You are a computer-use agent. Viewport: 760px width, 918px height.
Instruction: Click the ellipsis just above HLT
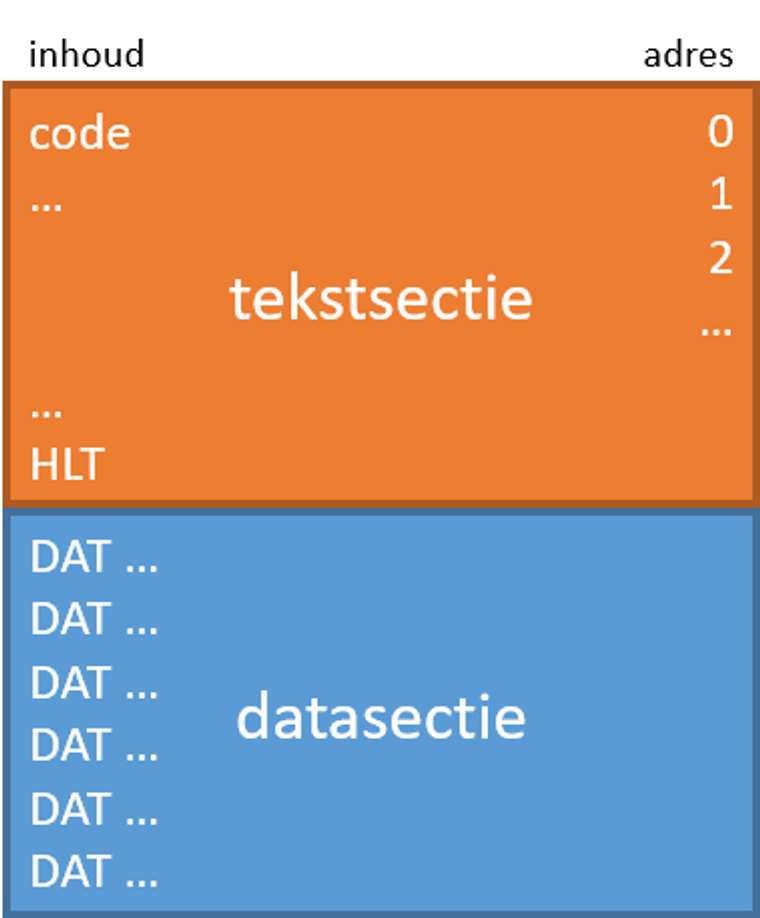pyautogui.click(x=46, y=410)
